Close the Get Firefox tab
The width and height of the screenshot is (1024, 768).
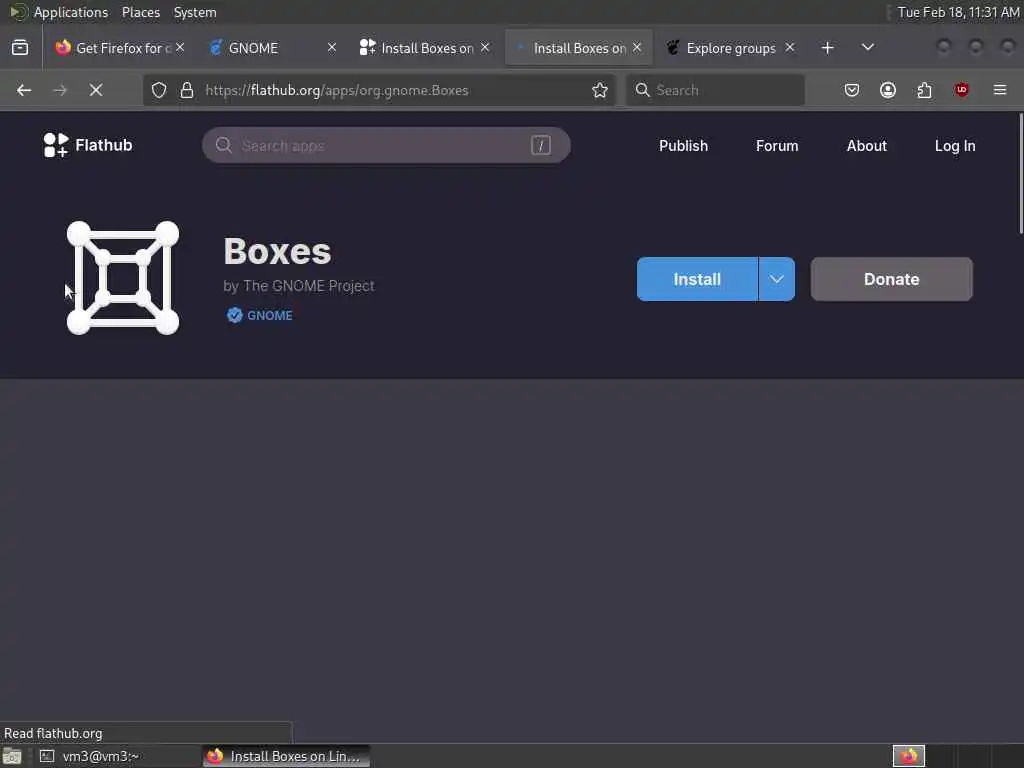(180, 48)
